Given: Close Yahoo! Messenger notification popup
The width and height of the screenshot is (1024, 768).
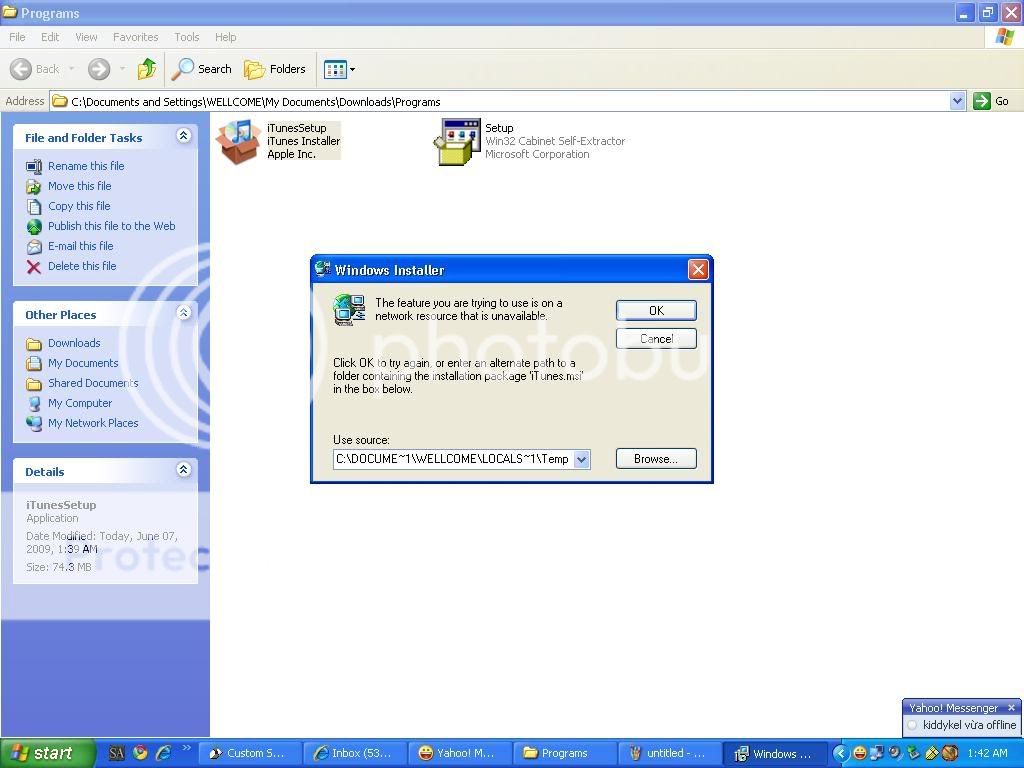Looking at the screenshot, I should point(1012,708).
